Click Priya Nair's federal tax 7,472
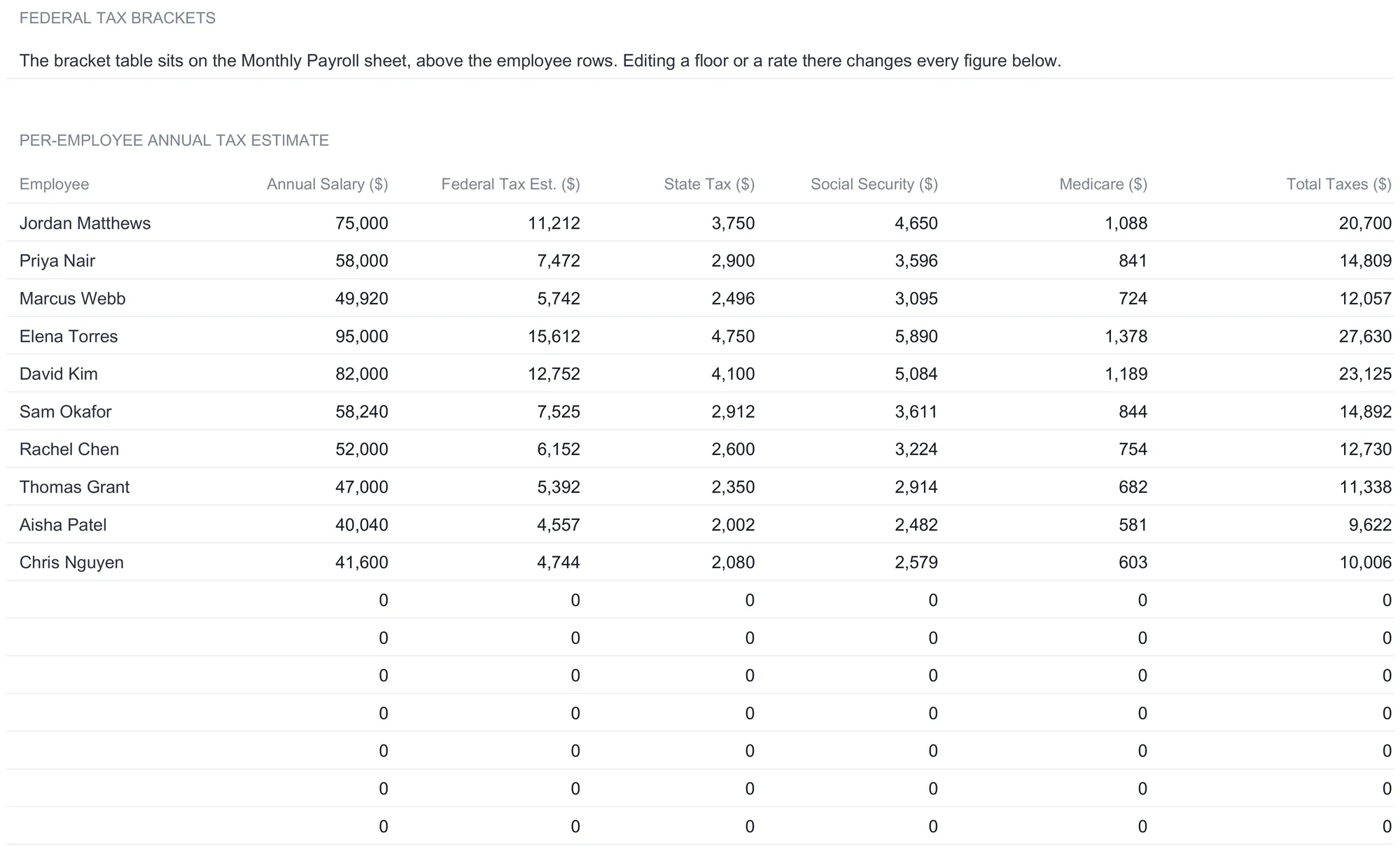 559,261
